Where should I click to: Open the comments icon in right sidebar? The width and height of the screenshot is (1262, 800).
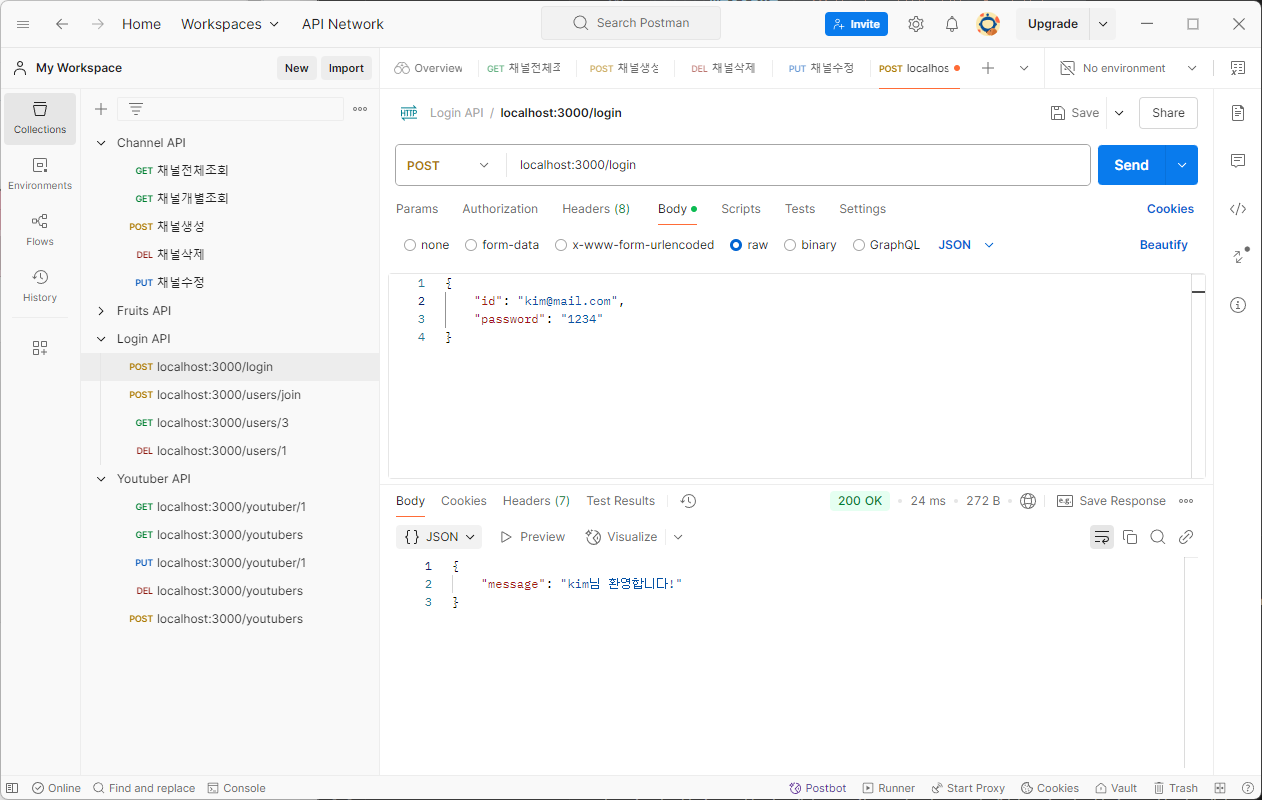tap(1238, 161)
